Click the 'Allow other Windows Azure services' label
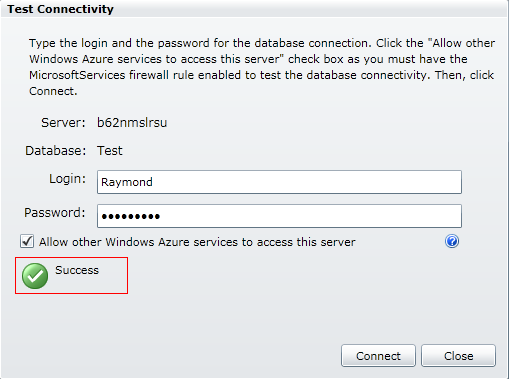The width and height of the screenshot is (509, 379). pos(197,242)
